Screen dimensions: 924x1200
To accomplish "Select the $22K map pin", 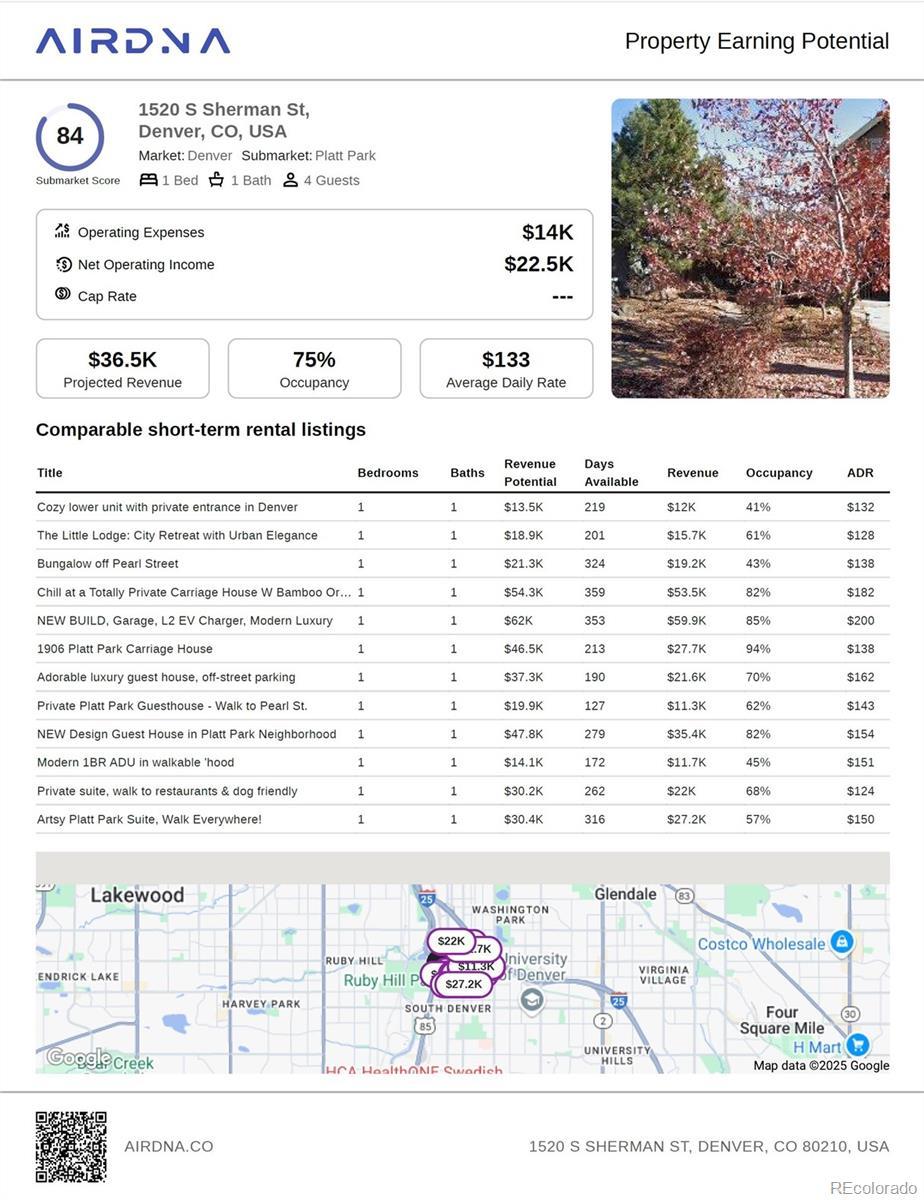I will point(451,941).
